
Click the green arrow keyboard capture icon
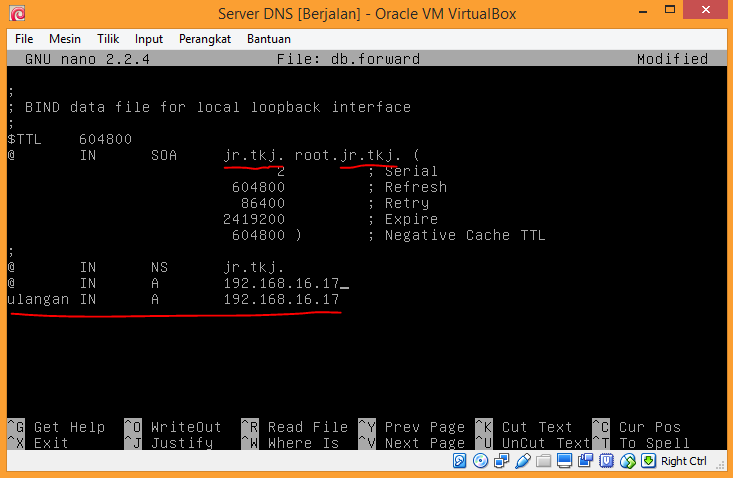pos(648,461)
